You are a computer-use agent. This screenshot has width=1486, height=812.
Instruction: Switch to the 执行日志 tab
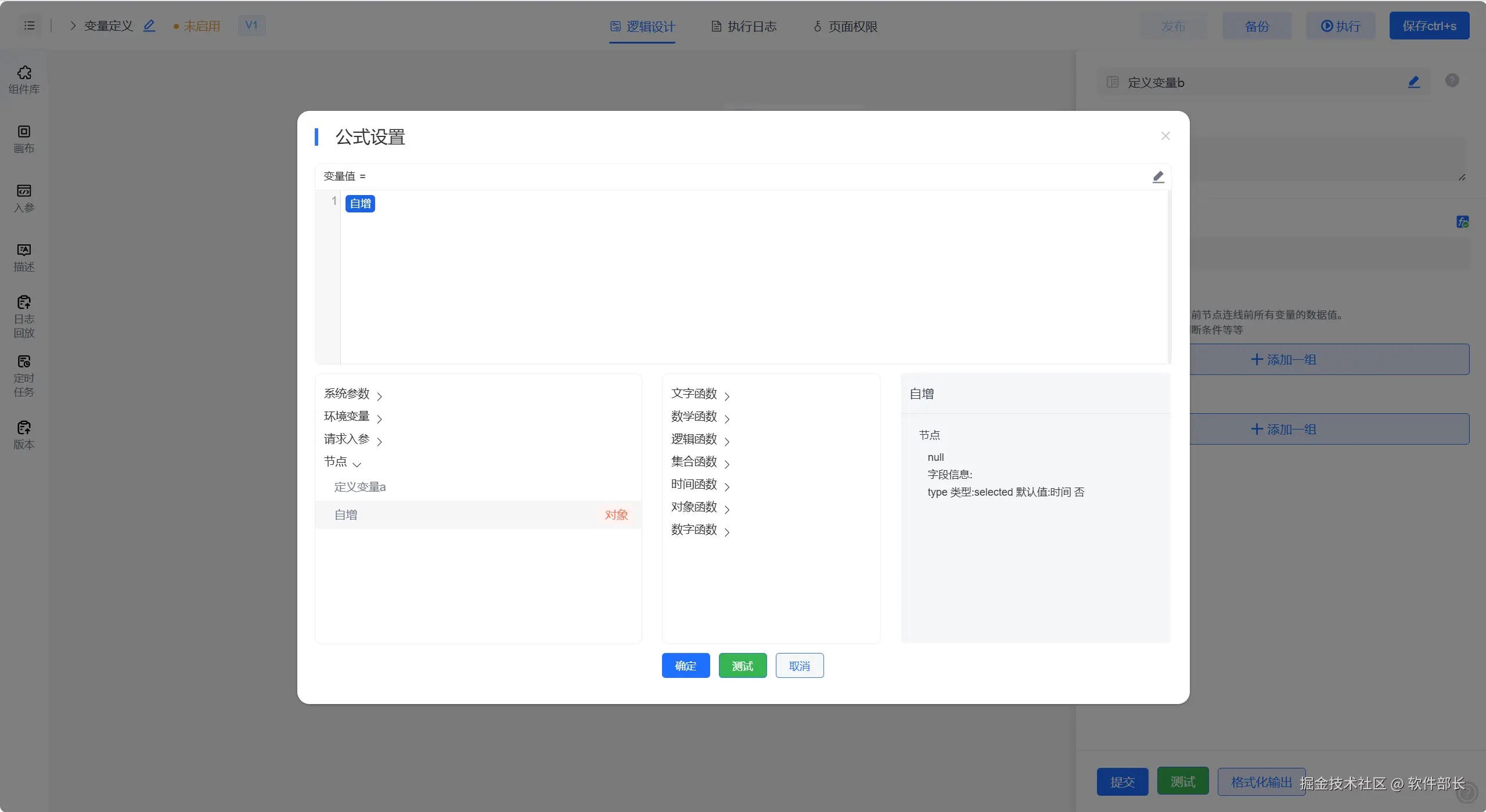[x=744, y=27]
